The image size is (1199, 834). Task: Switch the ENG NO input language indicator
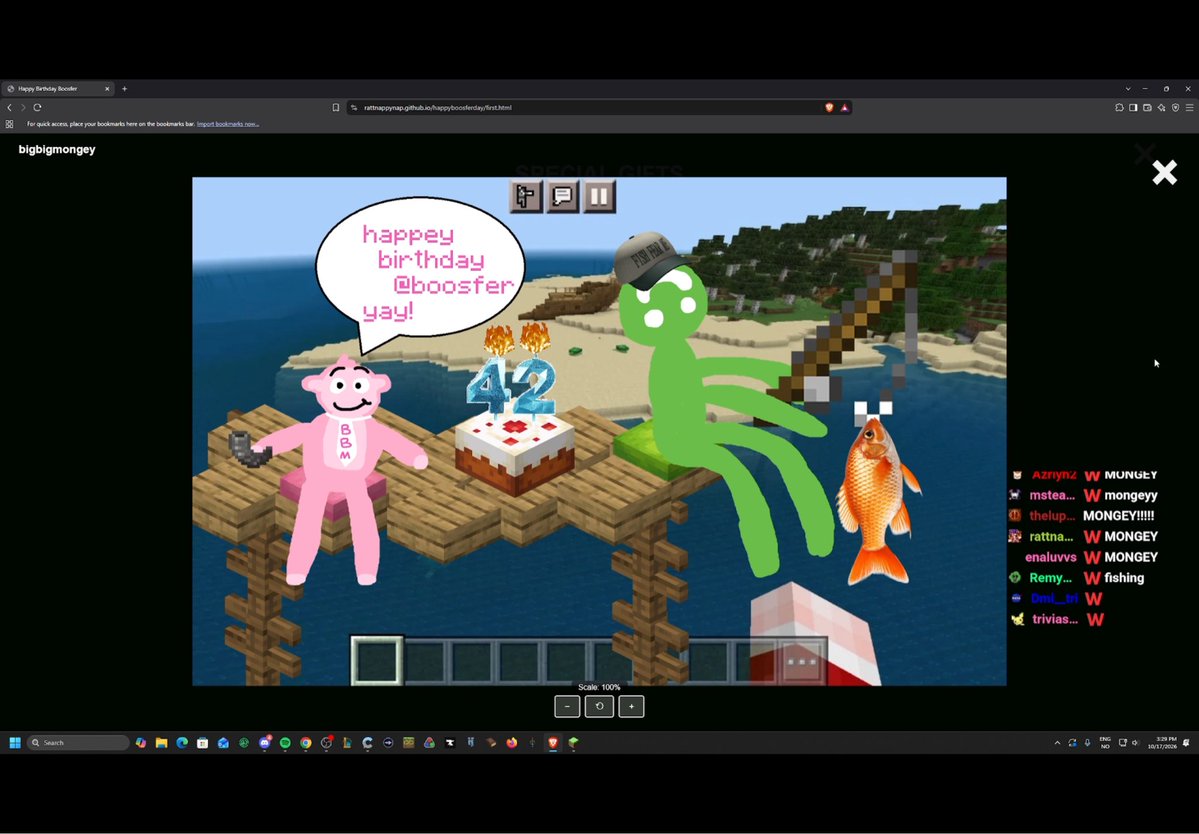(x=1105, y=742)
